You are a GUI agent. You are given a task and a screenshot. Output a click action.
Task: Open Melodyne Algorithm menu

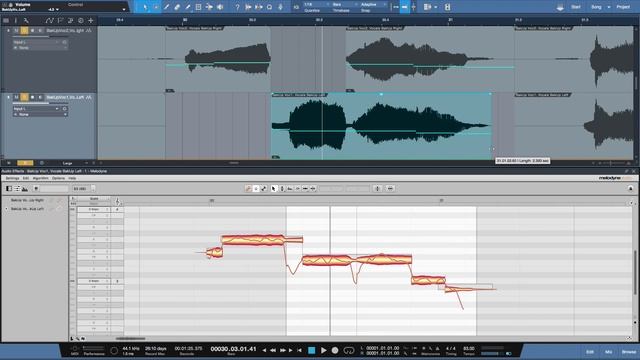coord(40,178)
